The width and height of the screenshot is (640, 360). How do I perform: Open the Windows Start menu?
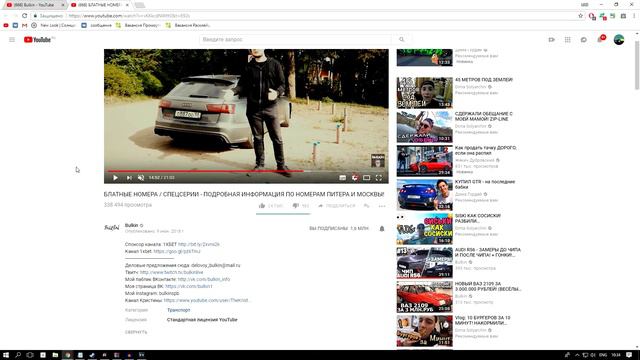6,355
